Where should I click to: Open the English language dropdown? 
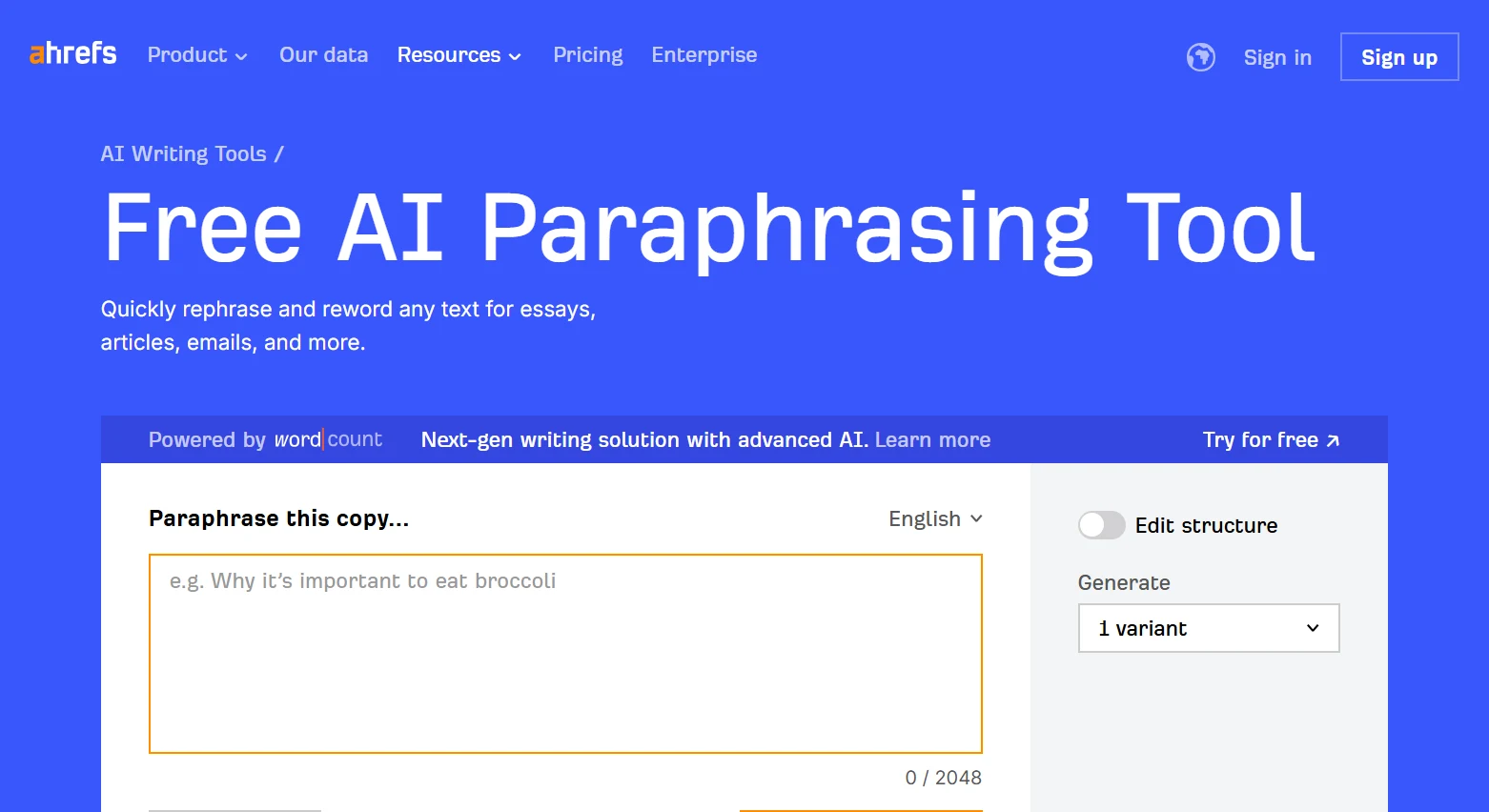(934, 518)
